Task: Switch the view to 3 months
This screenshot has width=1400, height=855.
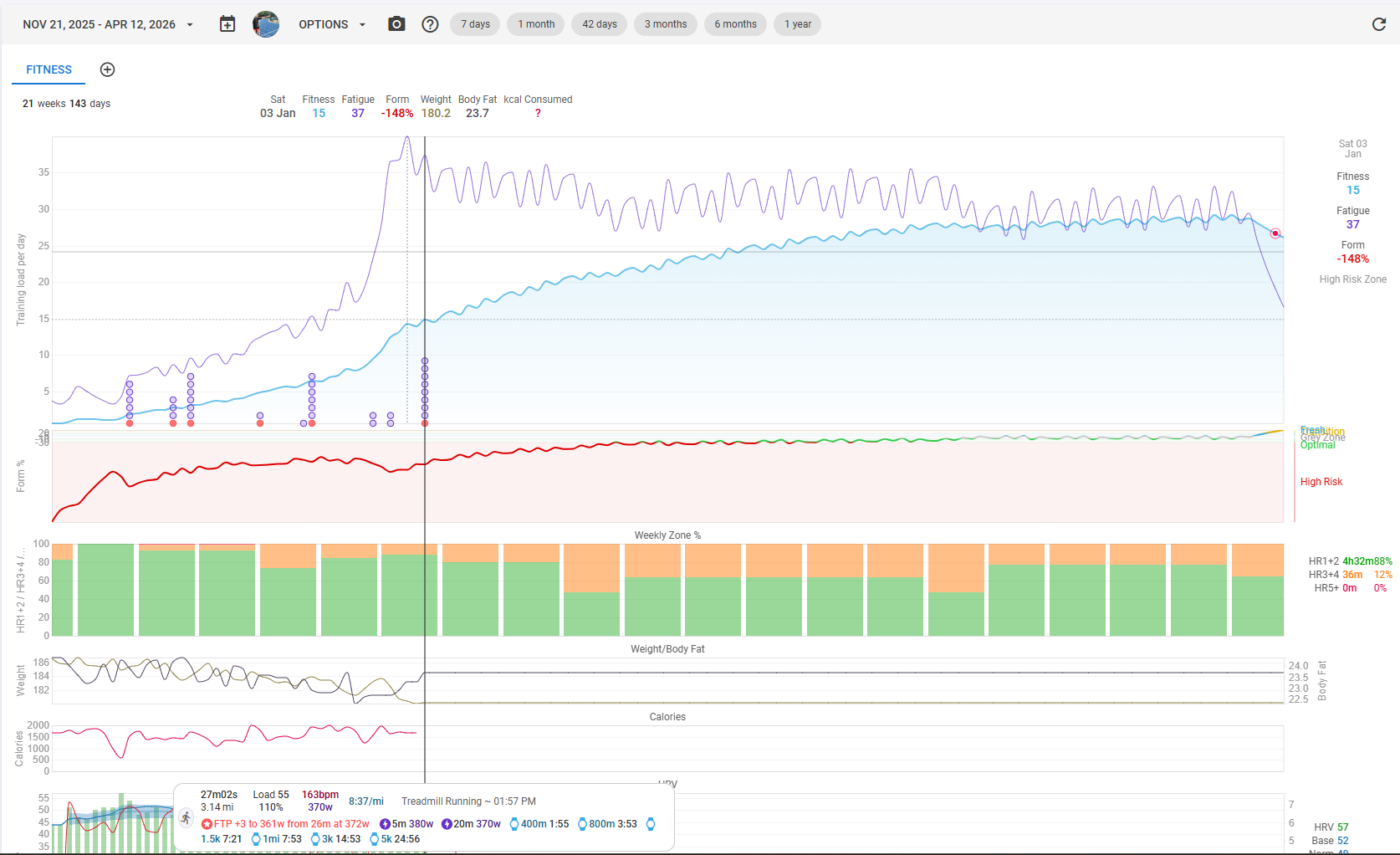Action: pos(665,24)
